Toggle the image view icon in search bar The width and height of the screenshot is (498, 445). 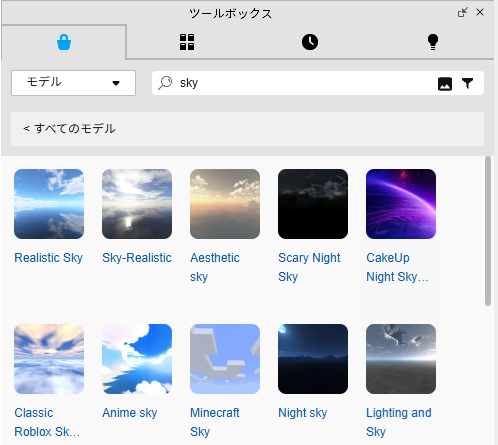tap(445, 84)
